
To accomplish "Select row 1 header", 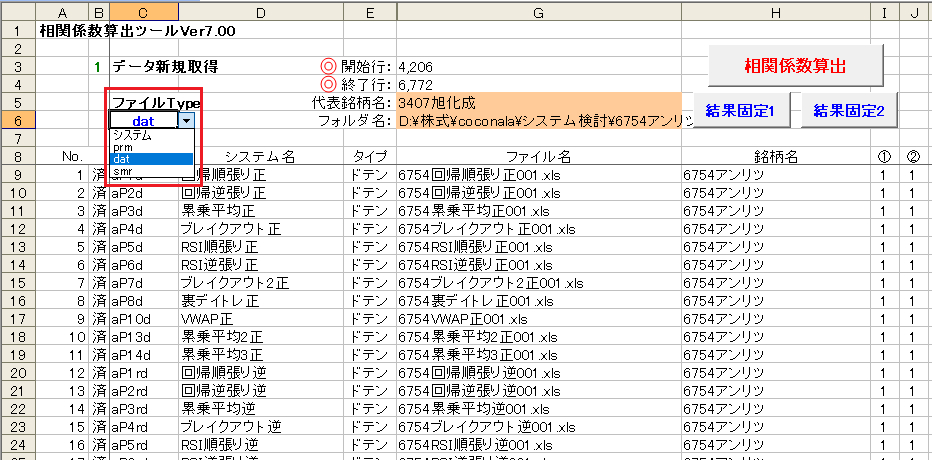I will [17, 31].
